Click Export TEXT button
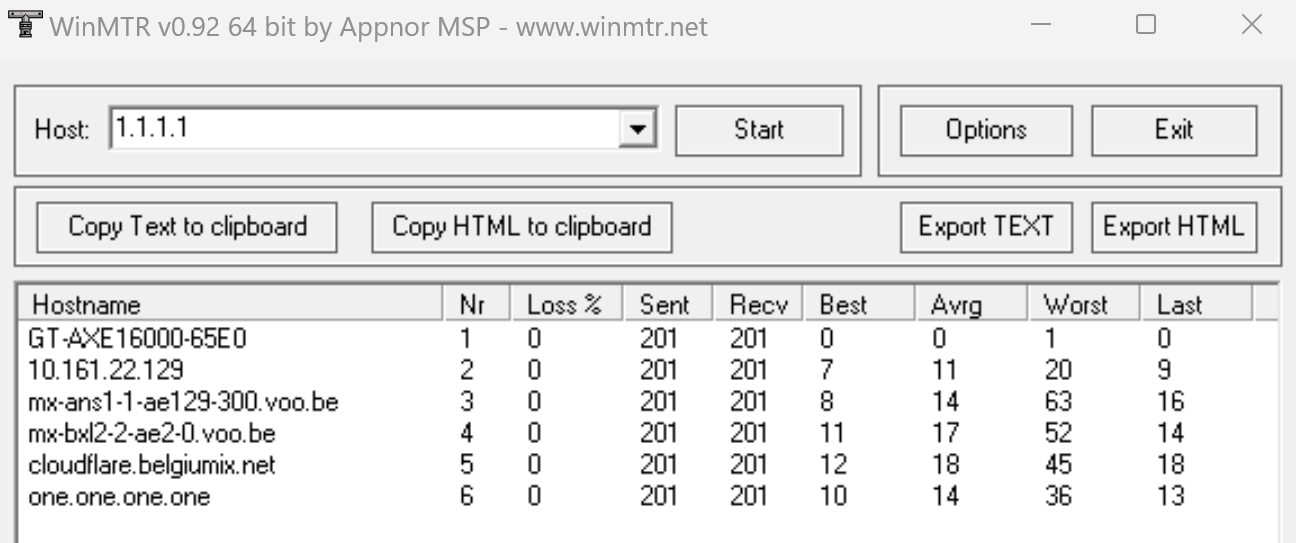 (x=986, y=227)
